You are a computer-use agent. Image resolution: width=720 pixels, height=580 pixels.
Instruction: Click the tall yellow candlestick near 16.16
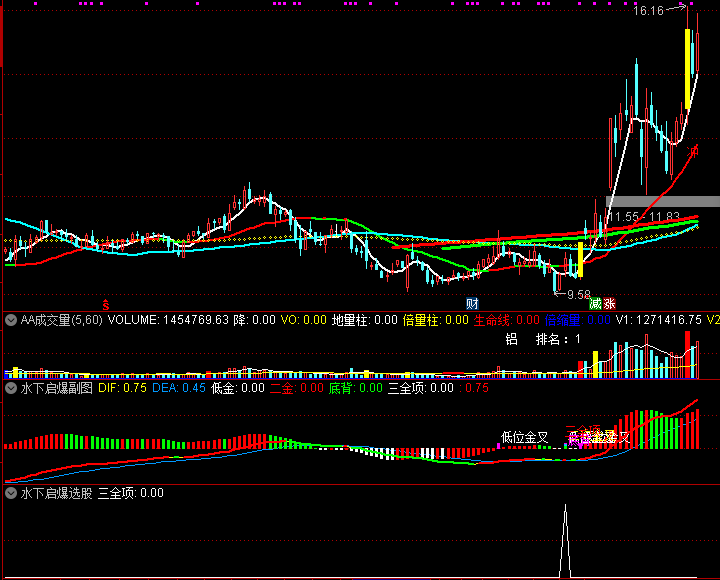pos(687,69)
